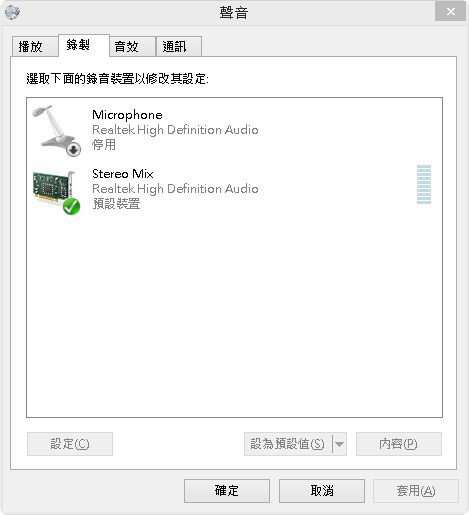Expand the 設為預設值 dropdown arrow

coord(339,444)
